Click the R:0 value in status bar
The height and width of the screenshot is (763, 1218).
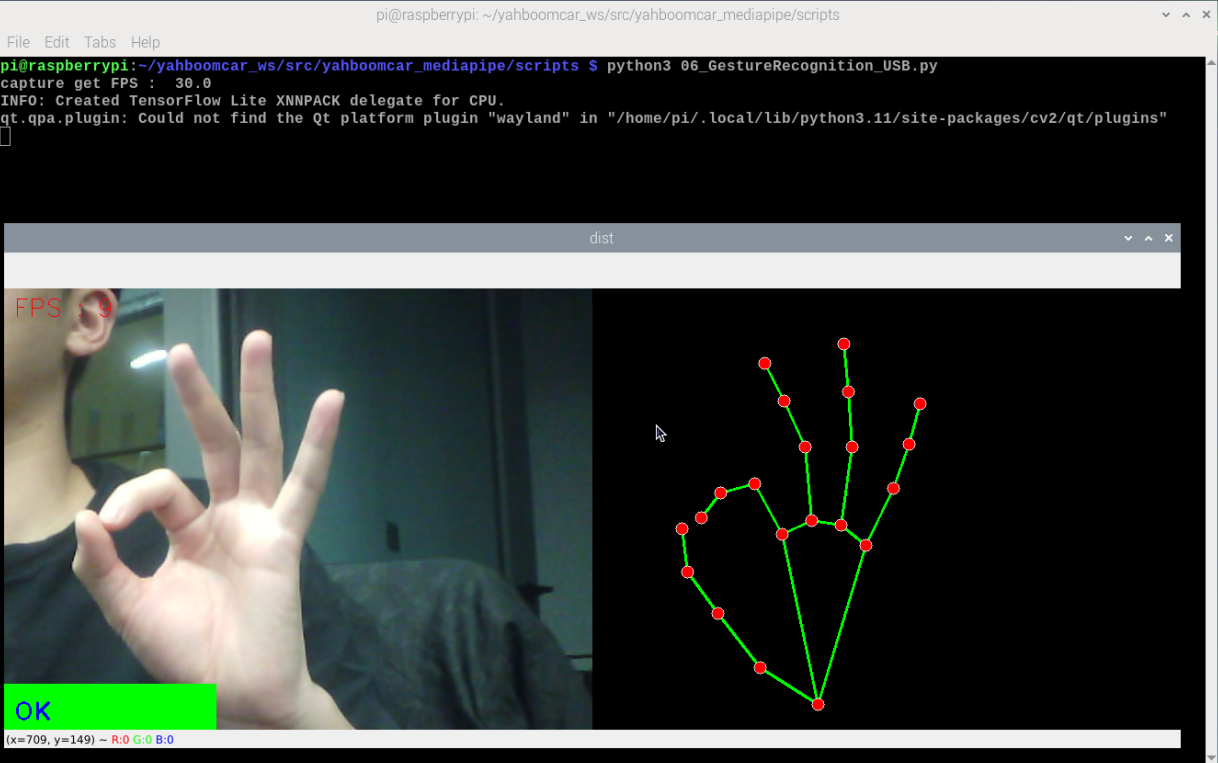(x=120, y=740)
